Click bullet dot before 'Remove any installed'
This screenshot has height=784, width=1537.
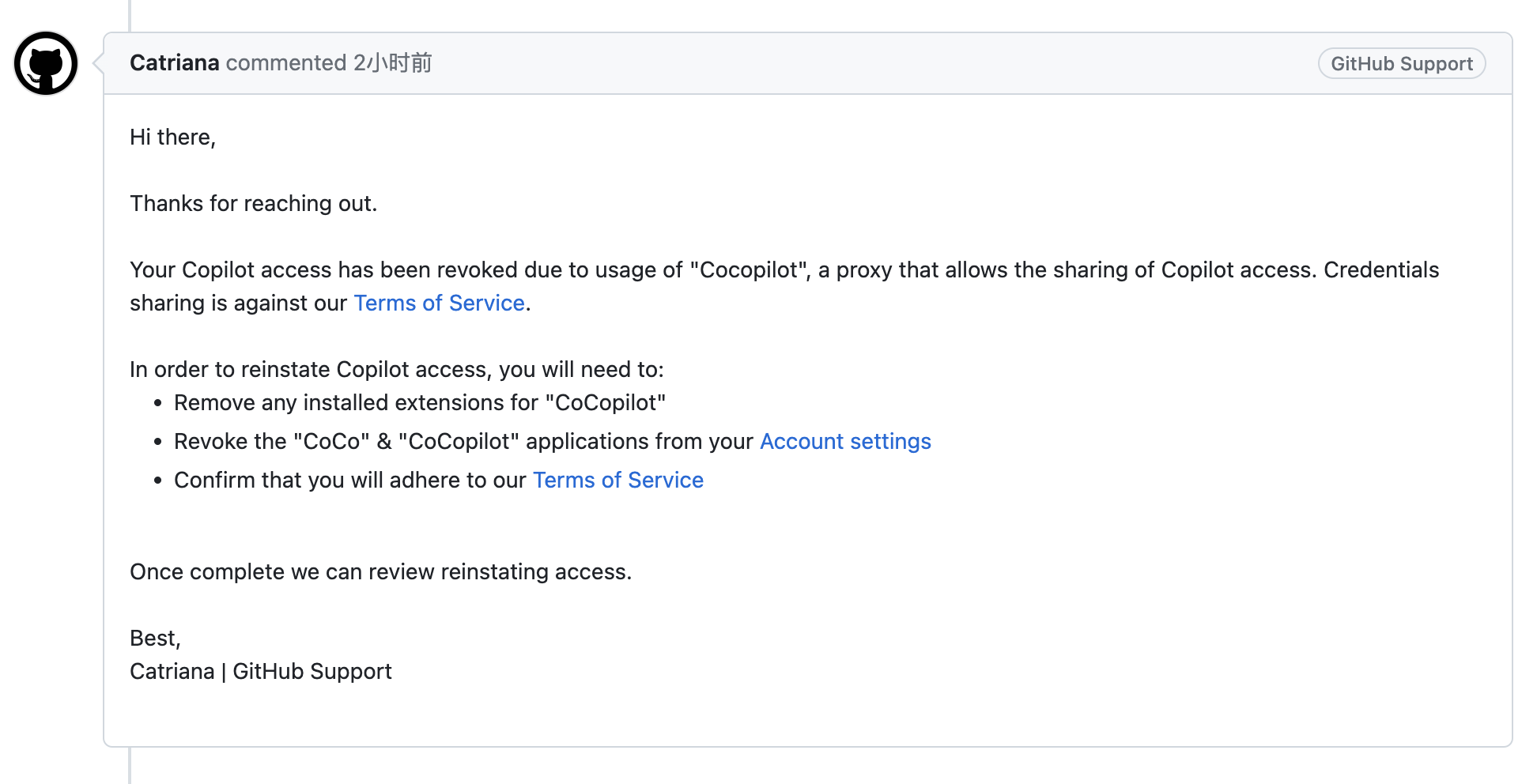(x=158, y=403)
